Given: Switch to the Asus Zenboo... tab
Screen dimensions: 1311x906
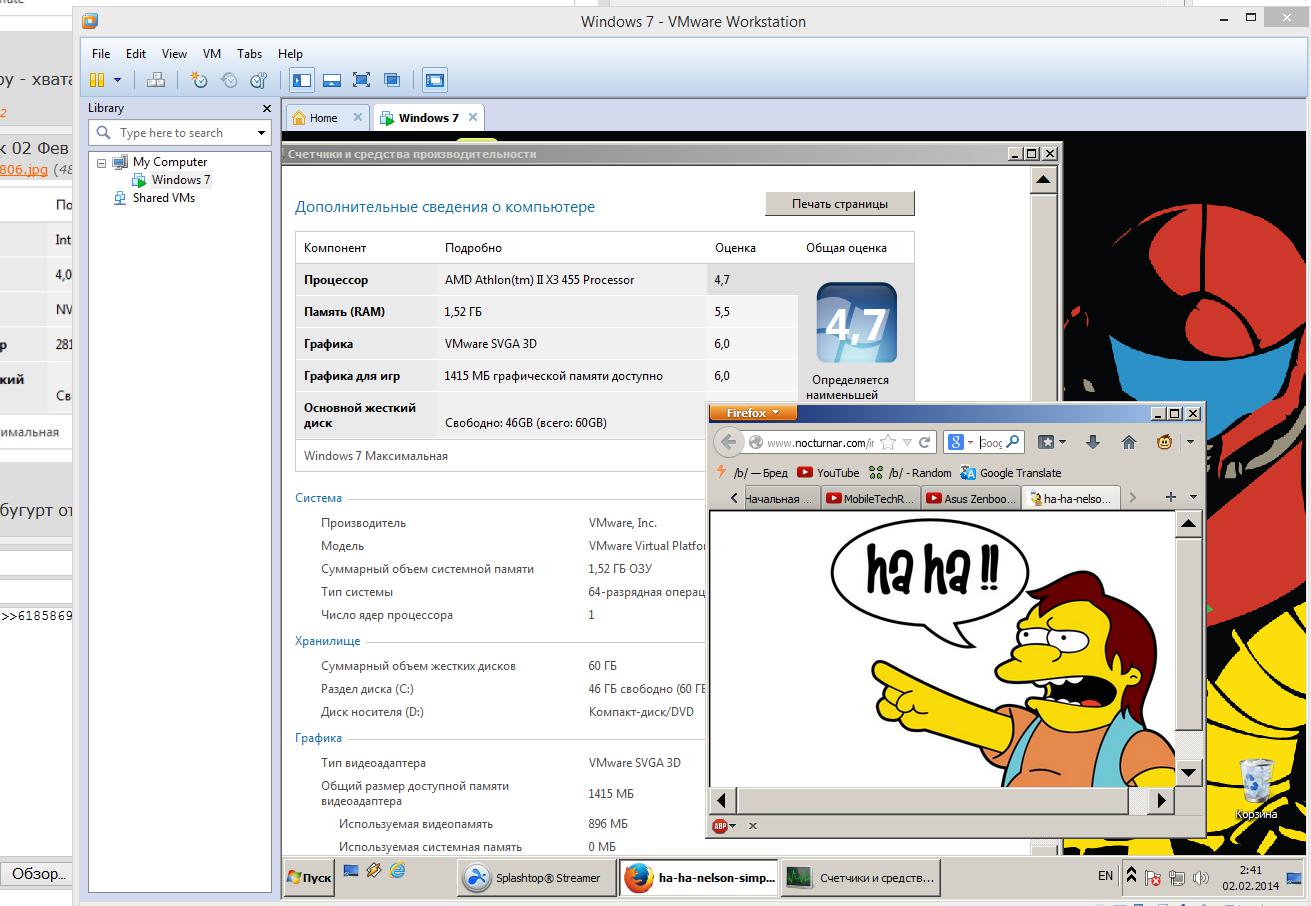Looking at the screenshot, I should click(x=971, y=499).
